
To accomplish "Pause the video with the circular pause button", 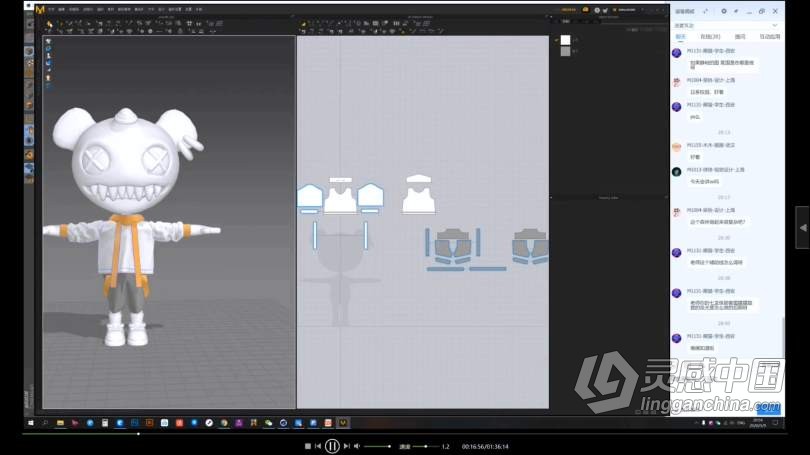I will (332, 446).
